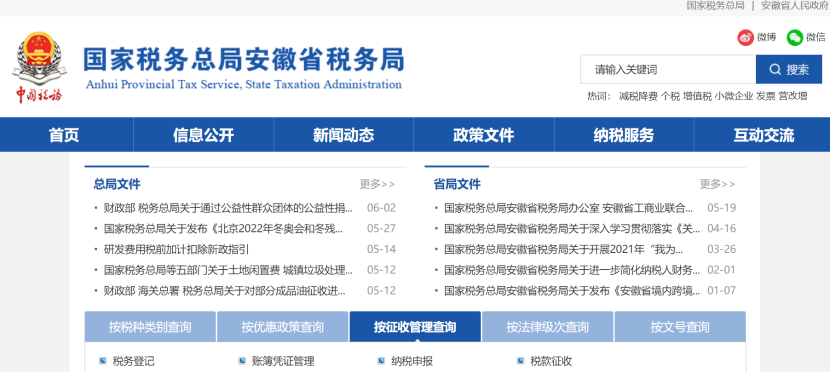
Task: Open the 海关总署 成品油 article
Action: coord(225,290)
